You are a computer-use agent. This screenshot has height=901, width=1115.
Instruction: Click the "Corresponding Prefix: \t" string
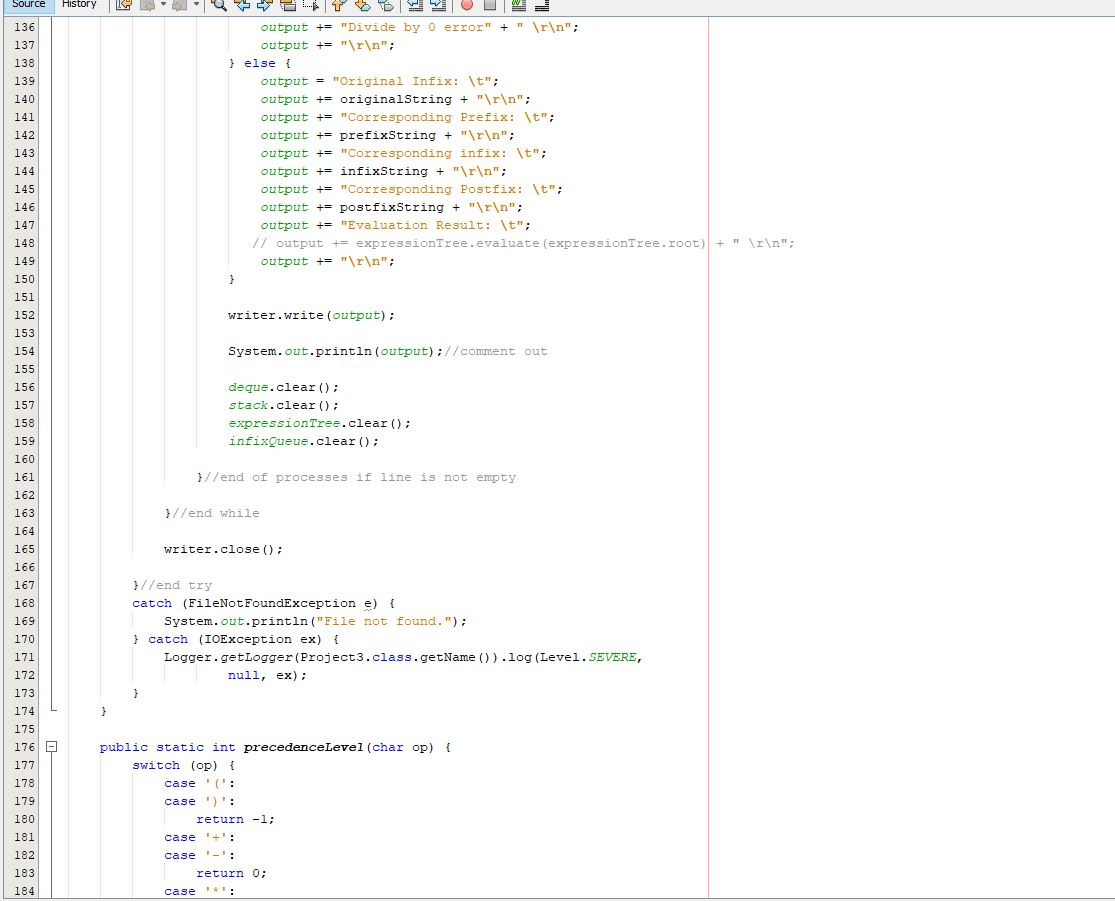tap(443, 117)
